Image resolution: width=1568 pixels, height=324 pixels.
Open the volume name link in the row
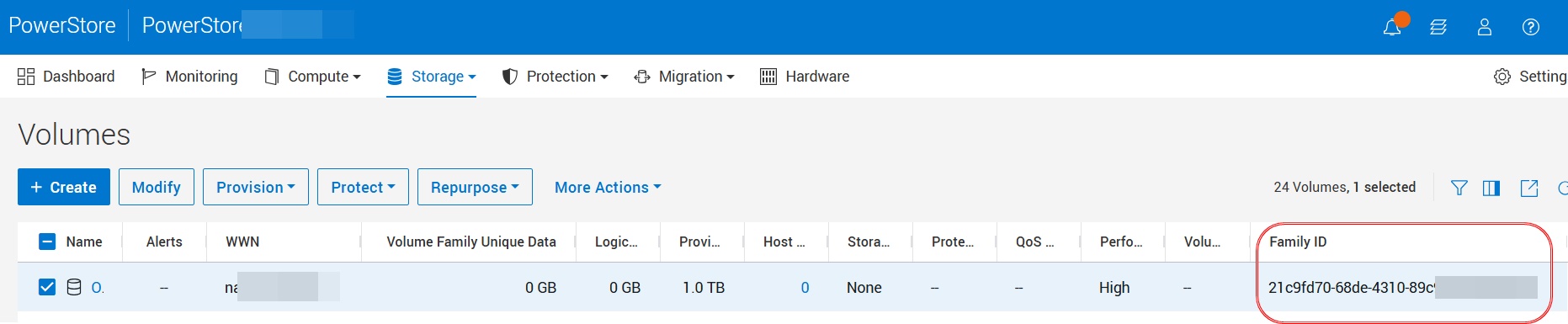(x=98, y=287)
